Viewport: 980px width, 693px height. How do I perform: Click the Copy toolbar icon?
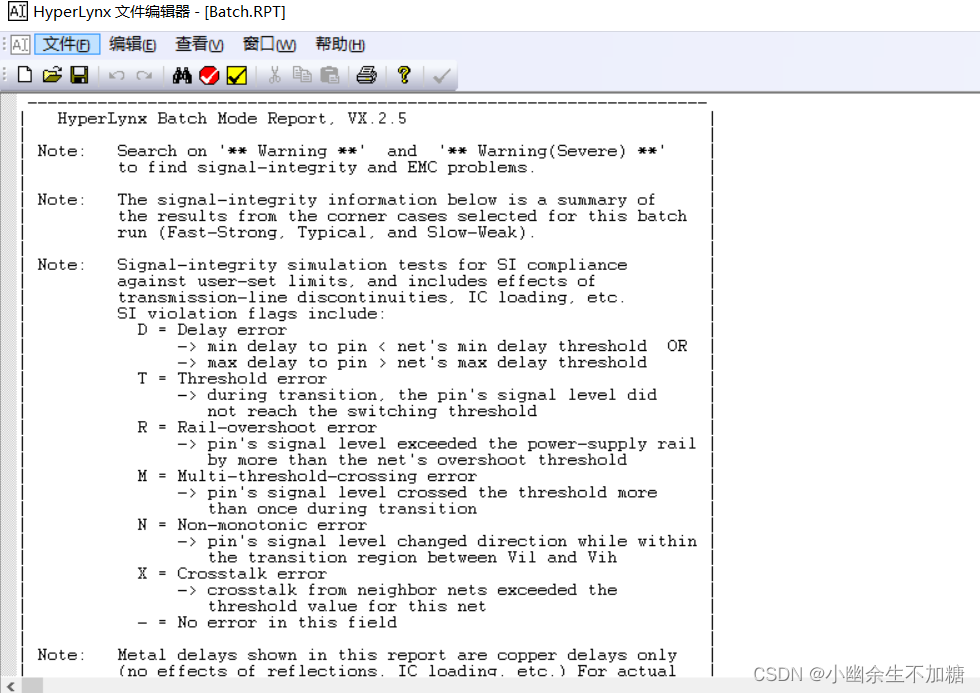(302, 75)
